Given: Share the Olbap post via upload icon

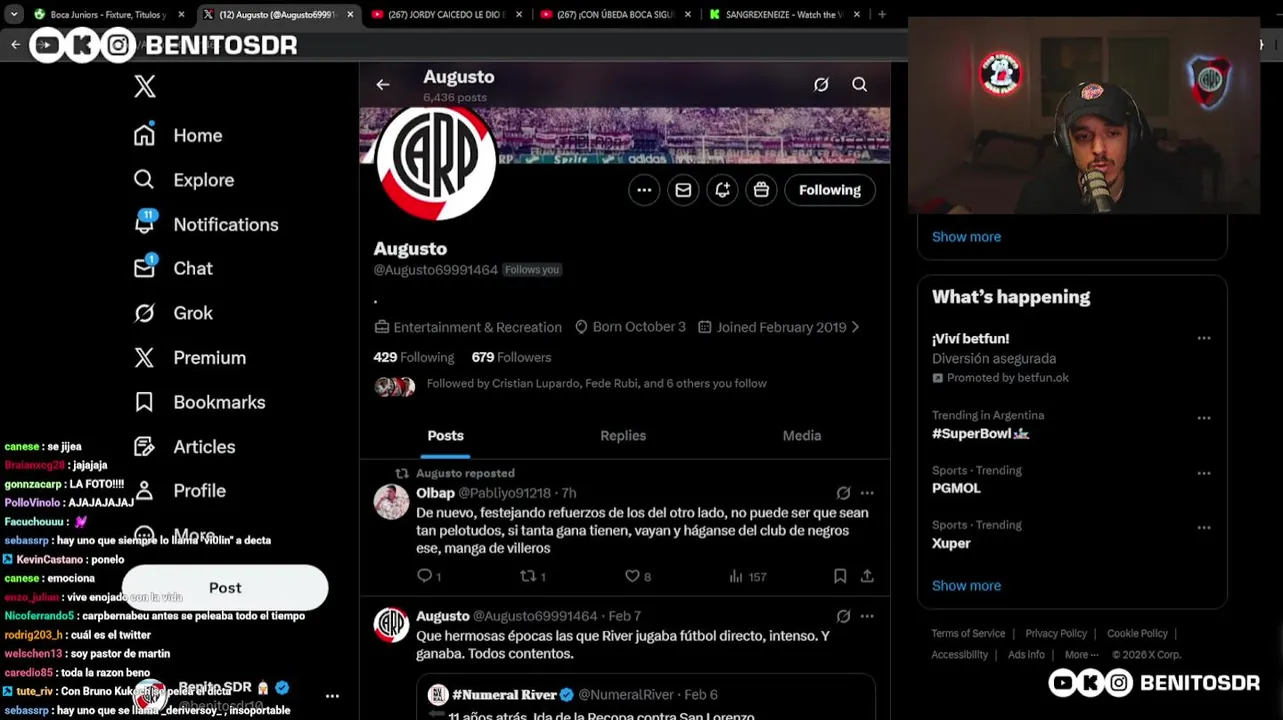Looking at the screenshot, I should pos(867,576).
